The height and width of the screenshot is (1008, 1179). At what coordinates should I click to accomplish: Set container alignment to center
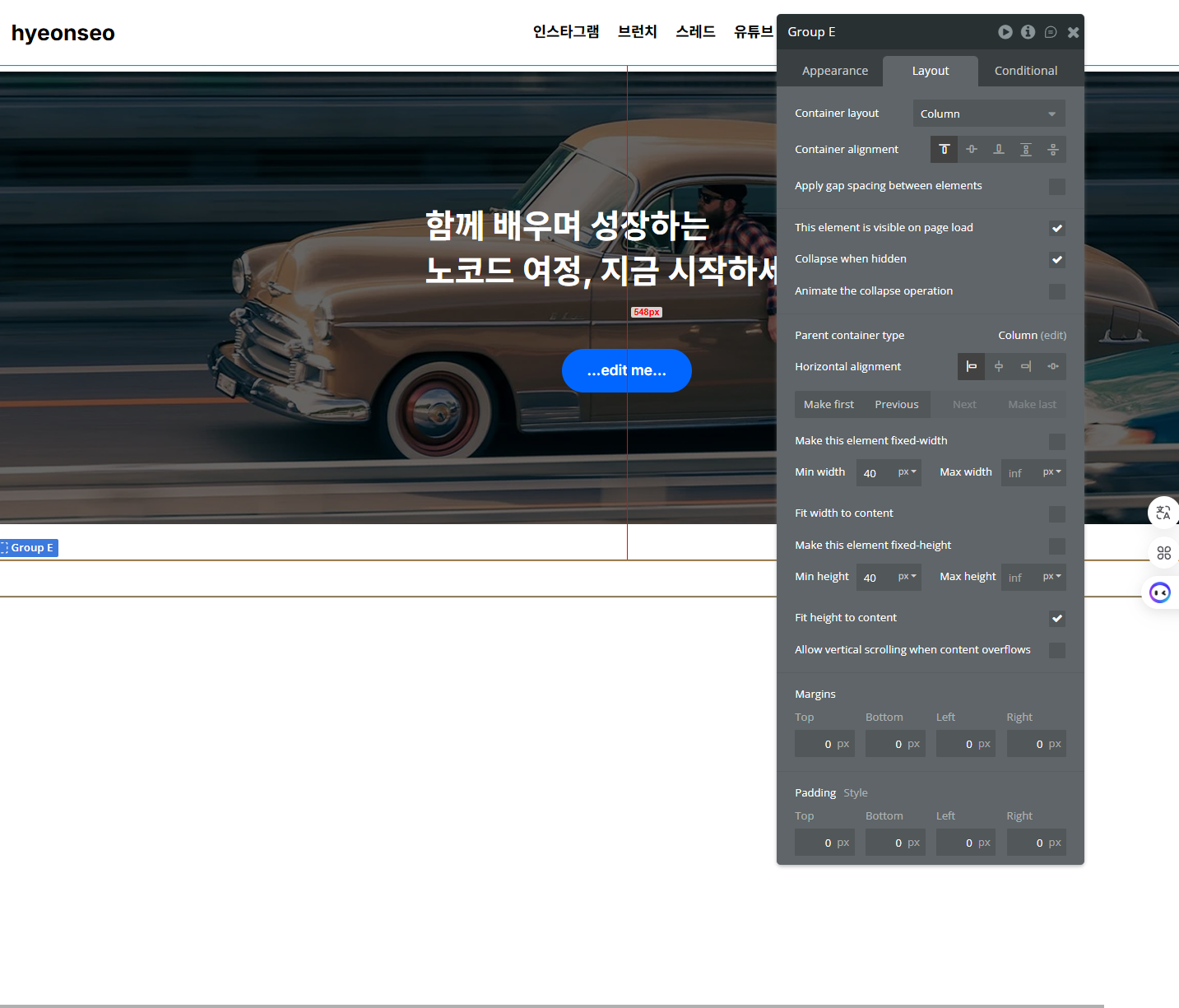[x=972, y=150]
